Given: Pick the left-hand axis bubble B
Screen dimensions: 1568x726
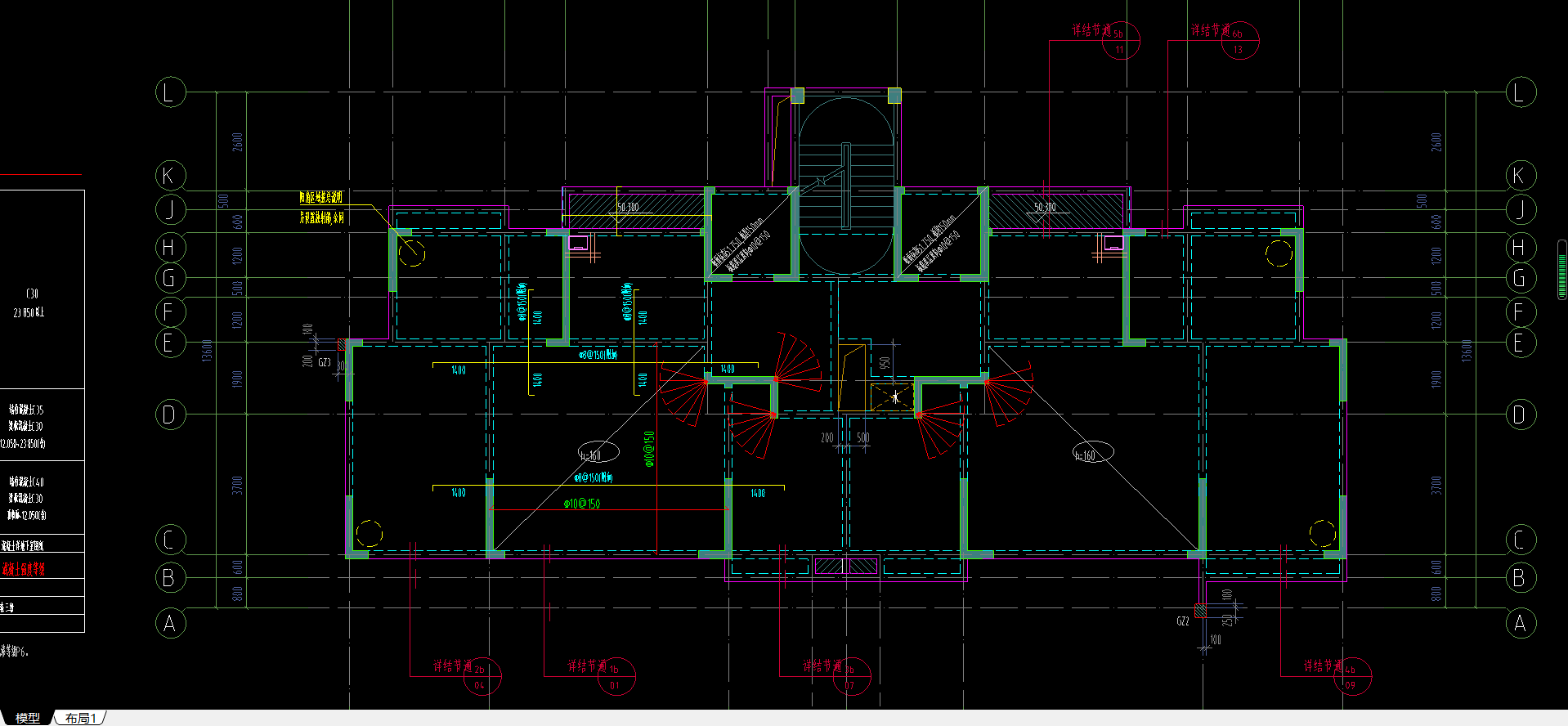Looking at the screenshot, I should [x=170, y=577].
